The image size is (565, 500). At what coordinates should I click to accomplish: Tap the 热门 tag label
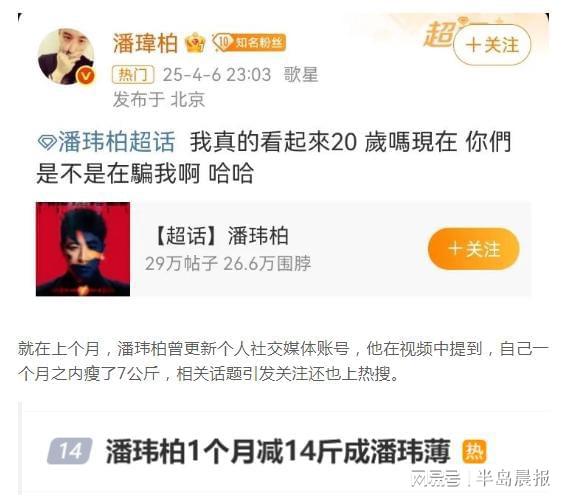133,75
